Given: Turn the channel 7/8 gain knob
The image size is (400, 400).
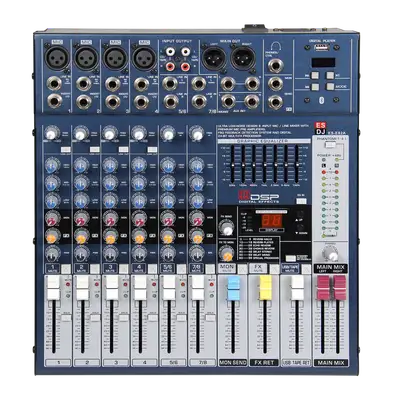Looking at the screenshot, I should (197, 134).
